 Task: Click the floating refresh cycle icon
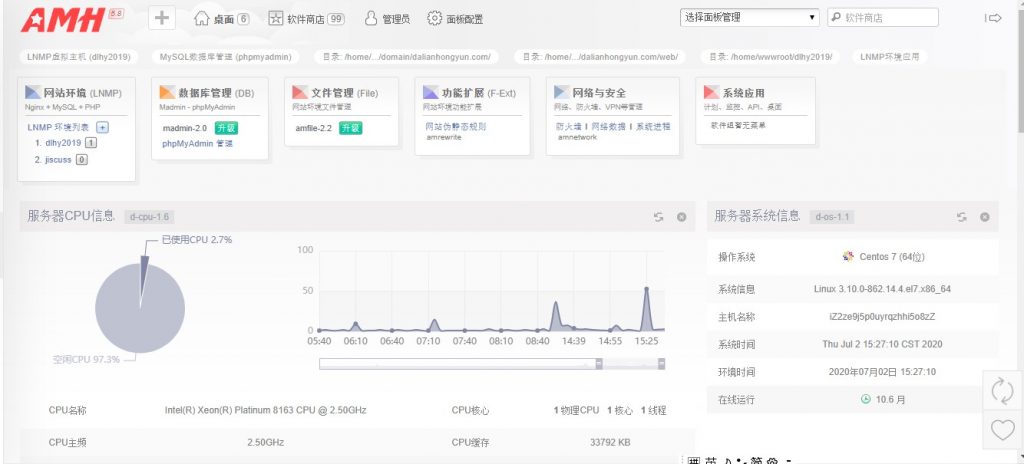[x=1002, y=391]
